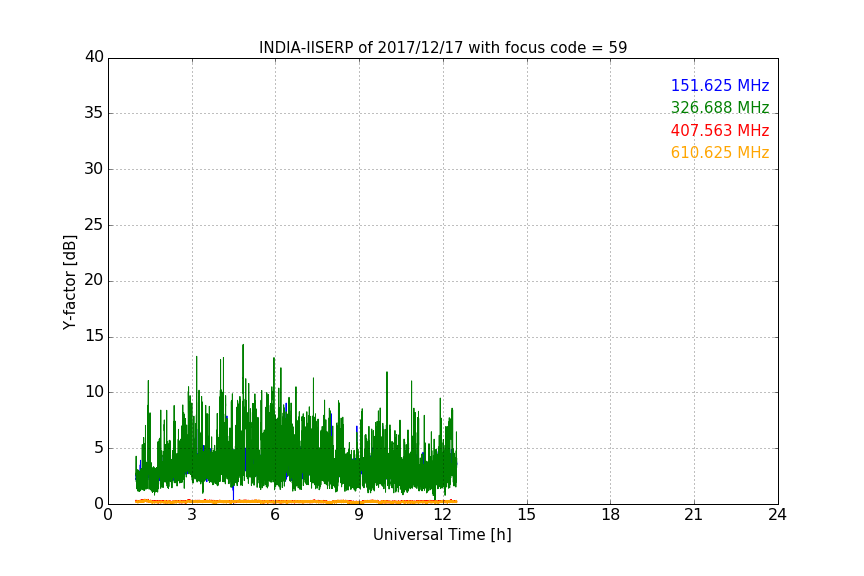Click x-axis tick label '9'
Image resolution: width=864 pixels, height=576 pixels.
pyautogui.click(x=359, y=515)
